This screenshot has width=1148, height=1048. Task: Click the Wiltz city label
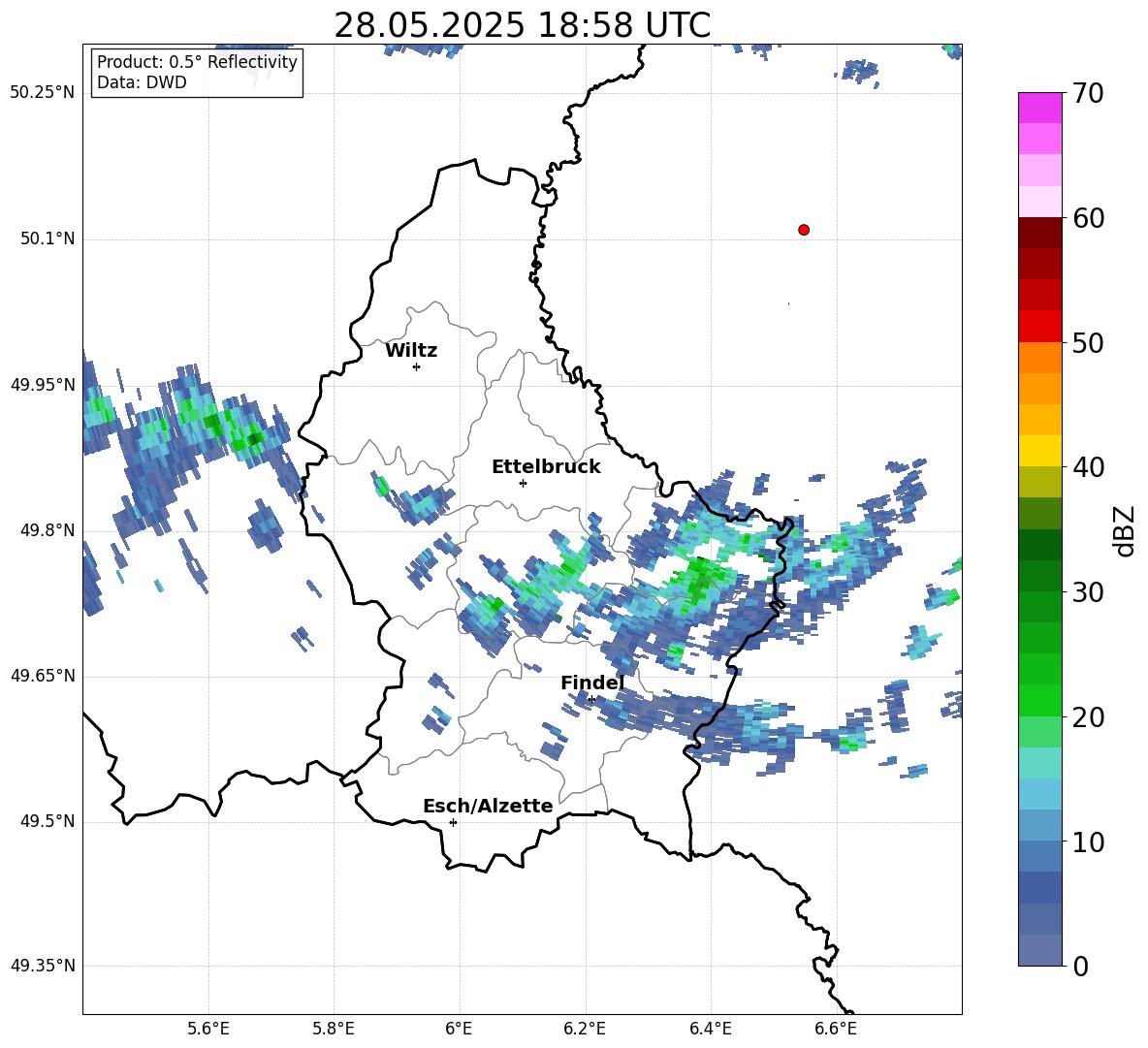[411, 351]
